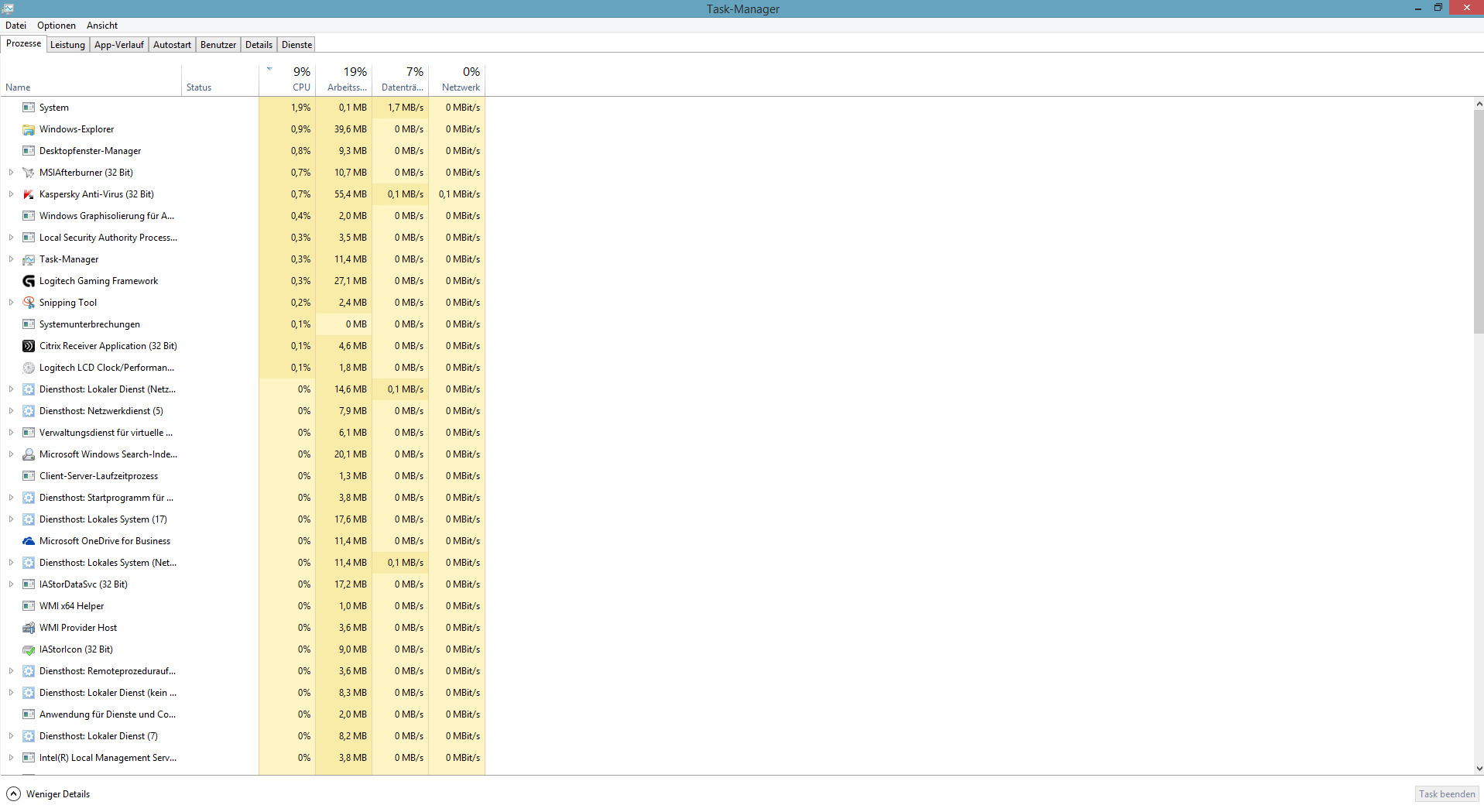Image resolution: width=1484 pixels, height=812 pixels.
Task: Expand Microsoft Windows Search-Indexer entry
Action: click(x=11, y=454)
